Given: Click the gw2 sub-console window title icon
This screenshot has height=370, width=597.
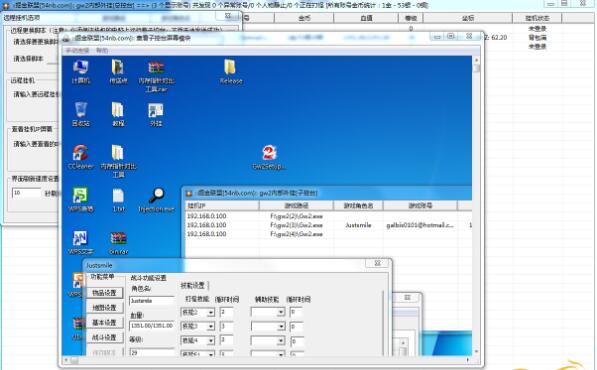Looking at the screenshot, I should (189, 193).
